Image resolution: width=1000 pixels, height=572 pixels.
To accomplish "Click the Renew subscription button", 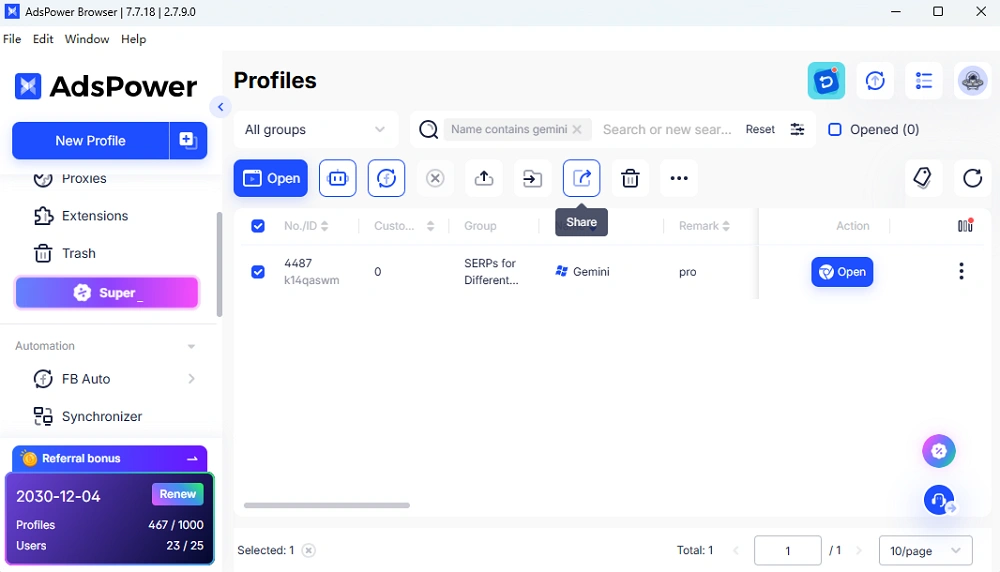I will (x=177, y=494).
